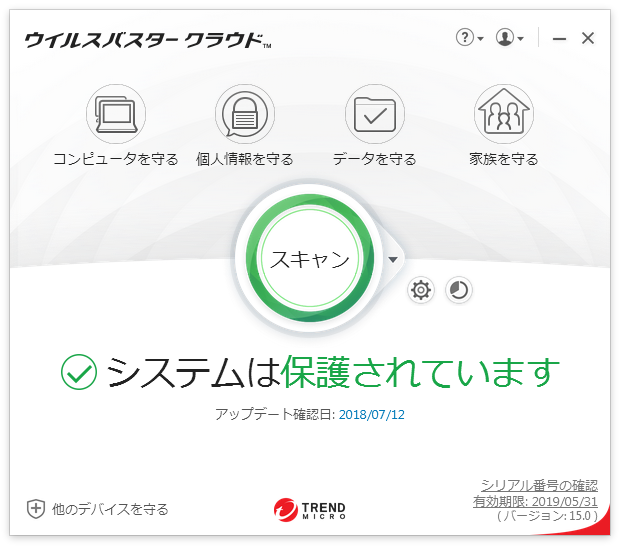Viewport: 620px width, 547px height.
Task: Minimize the ウイルスバスター window
Action: 559,38
